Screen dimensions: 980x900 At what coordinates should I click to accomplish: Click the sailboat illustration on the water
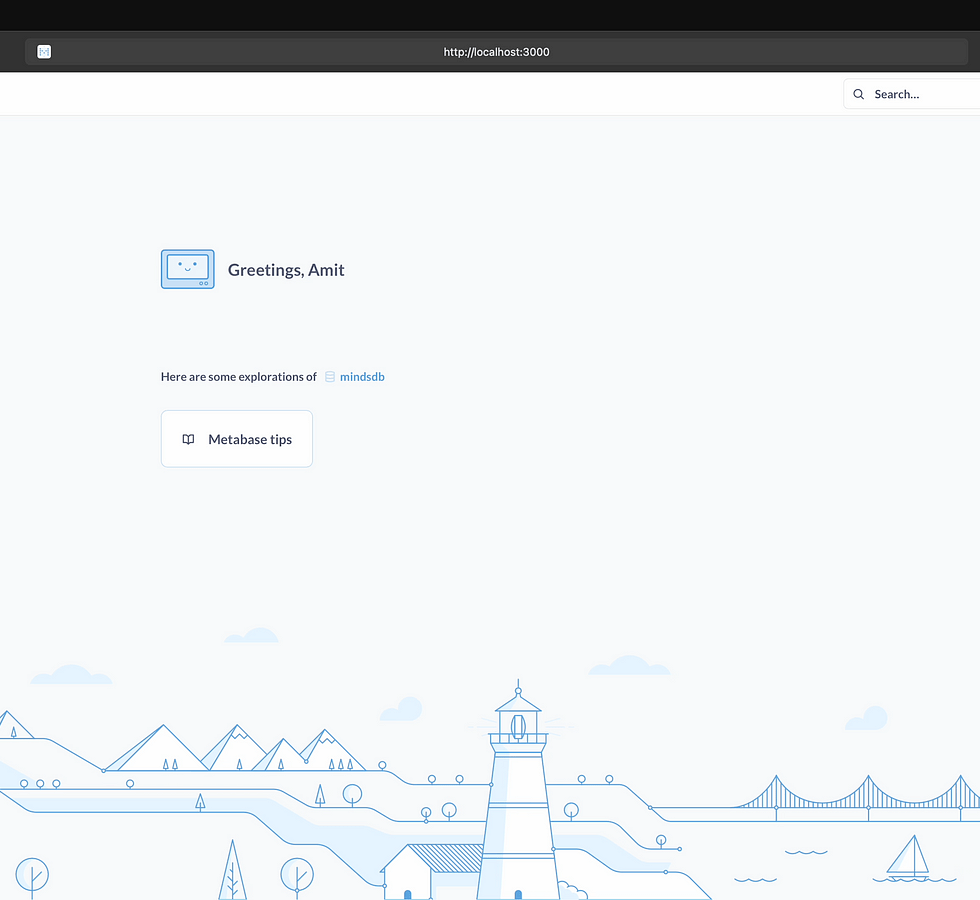pyautogui.click(x=908, y=857)
